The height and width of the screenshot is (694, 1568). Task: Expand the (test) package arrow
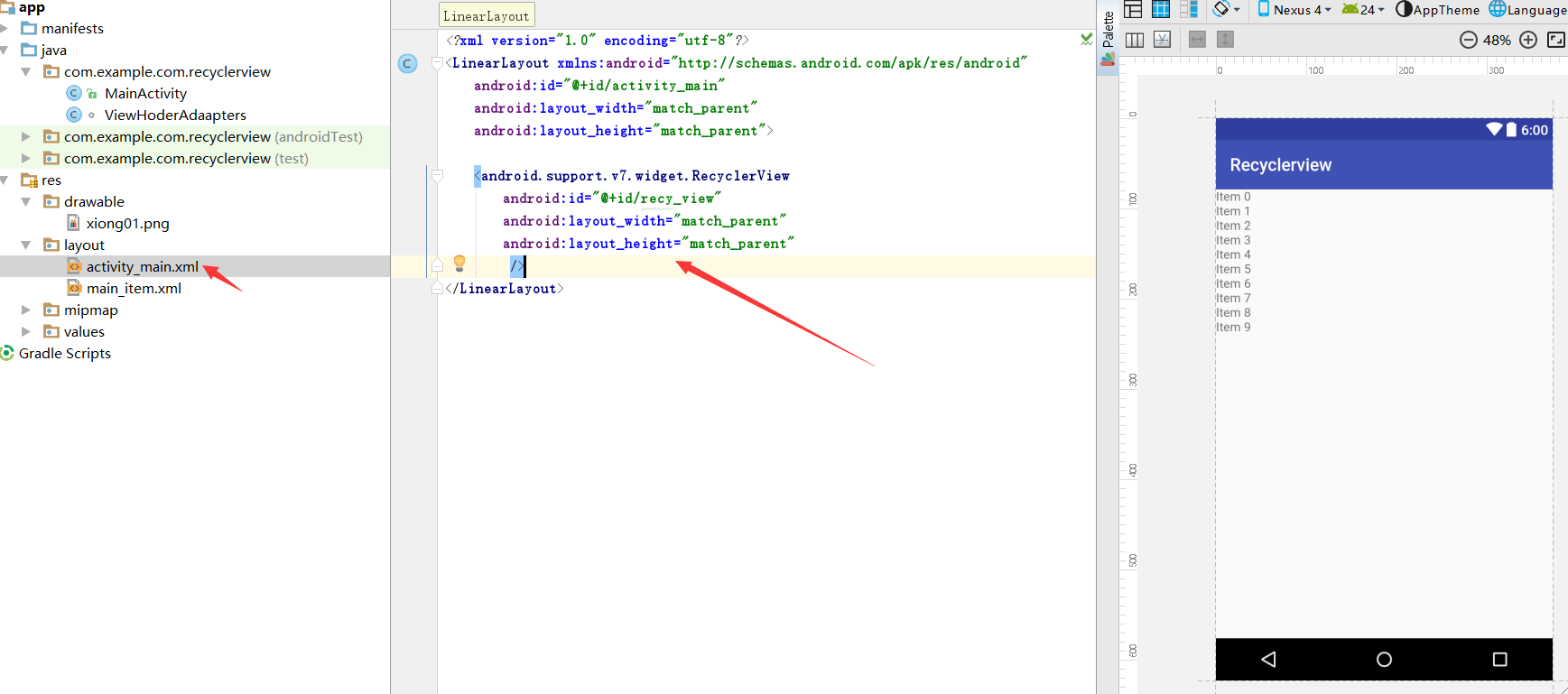26,159
